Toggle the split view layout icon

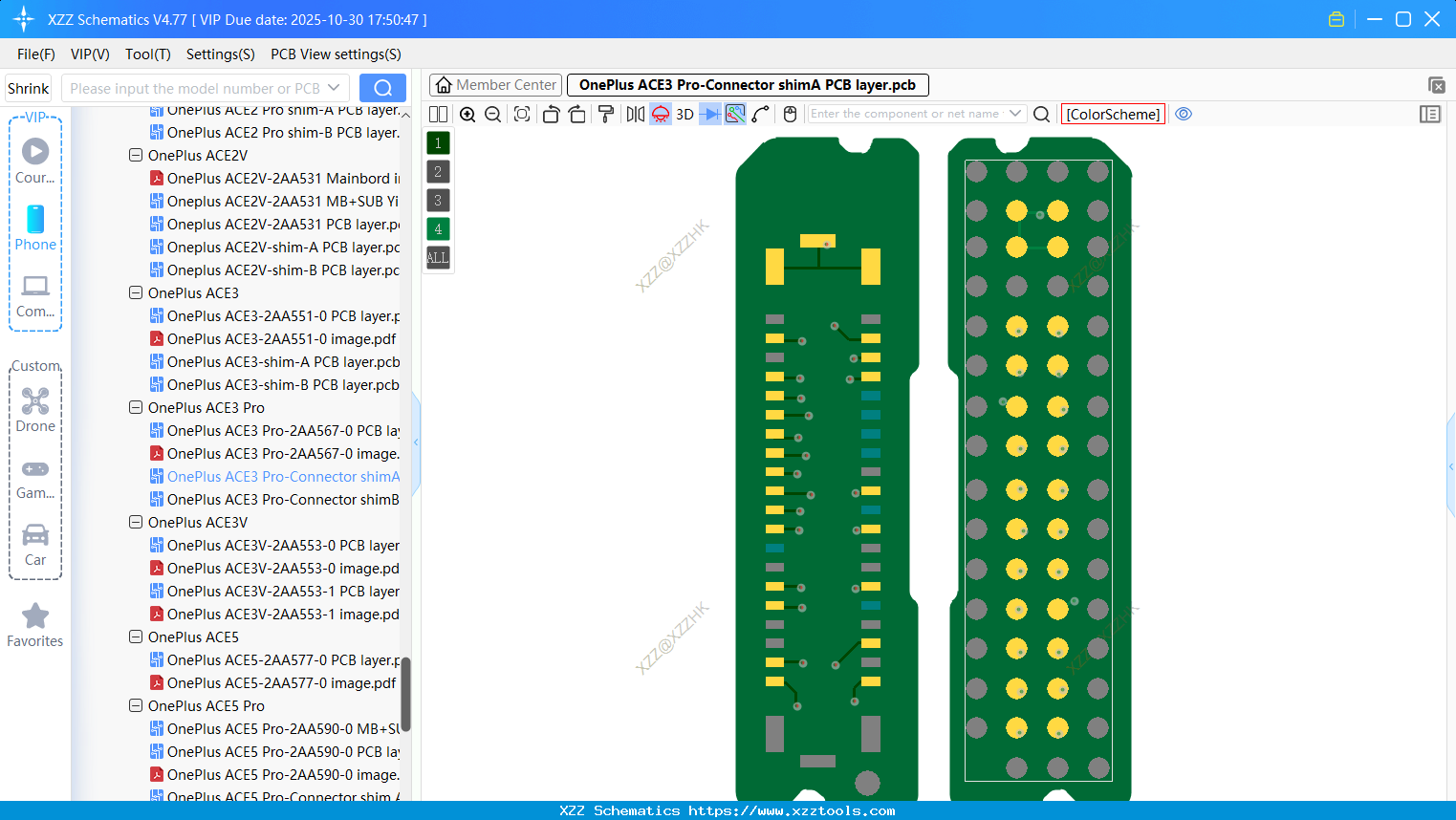(438, 115)
